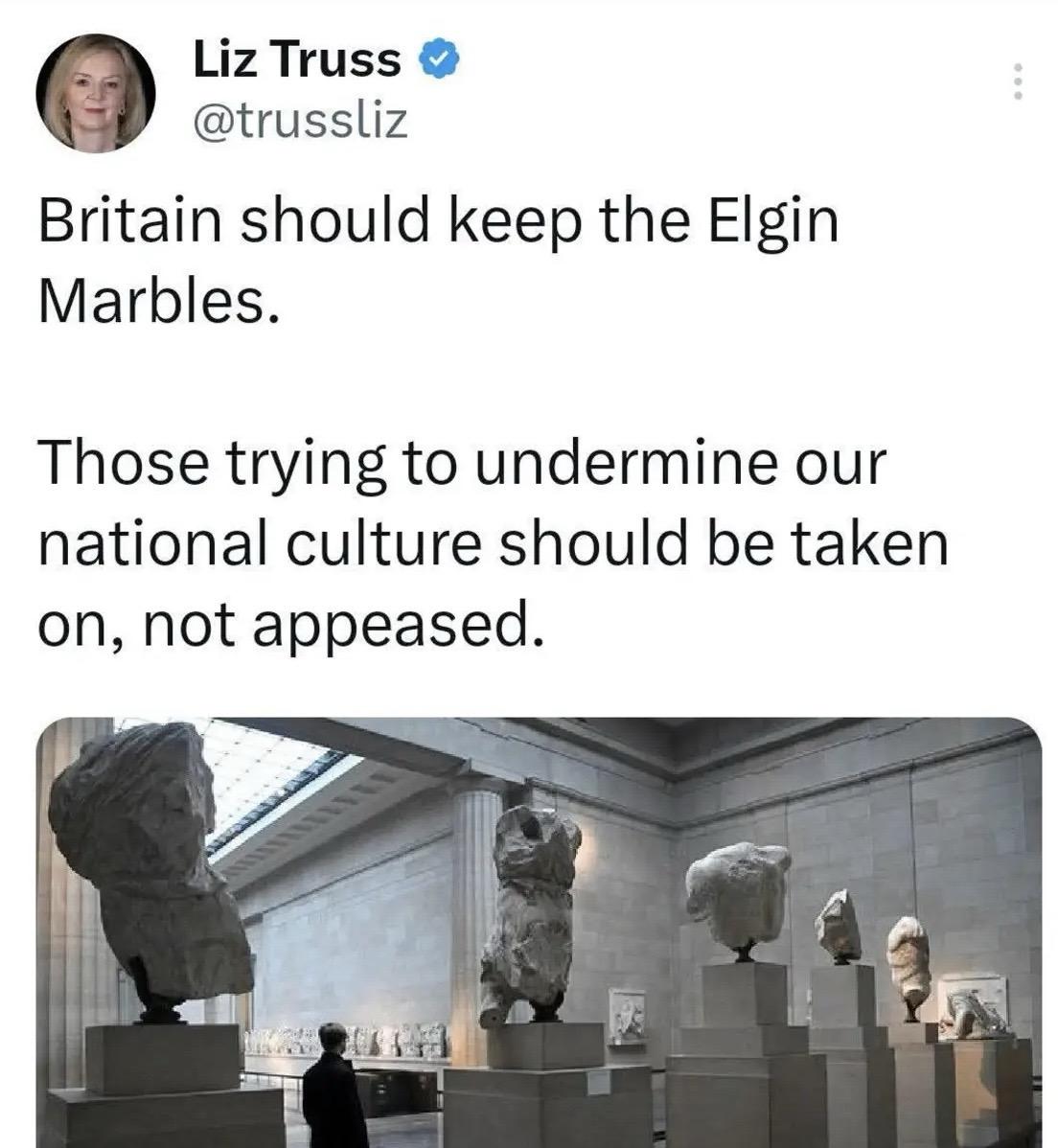The image size is (1058, 1148).
Task: Click the small pointed fragment on a pedestal
Action: 839,926
